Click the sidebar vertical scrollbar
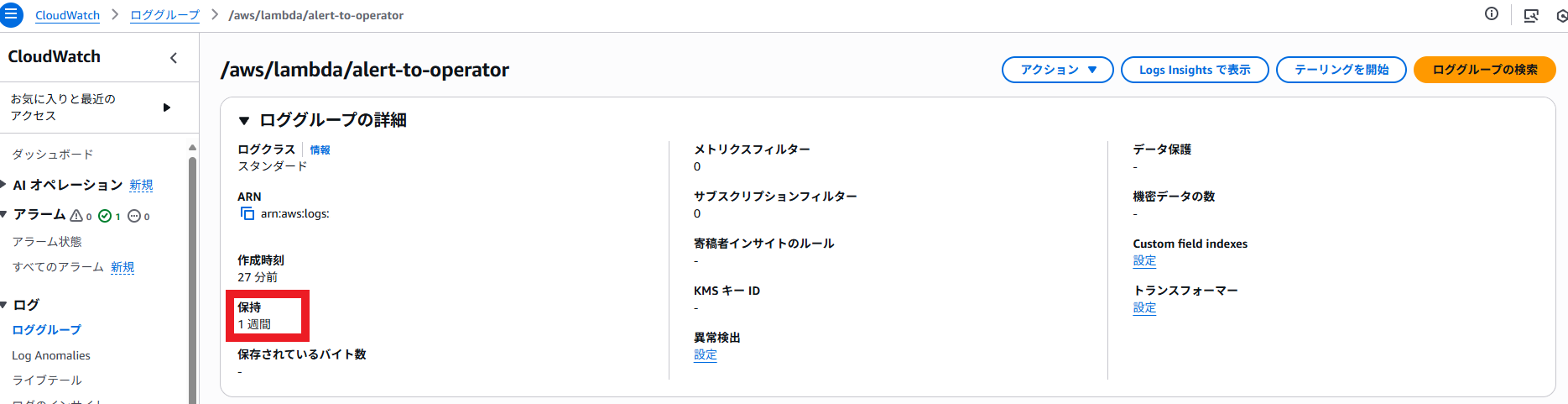The width and height of the screenshot is (1568, 404). tap(192, 277)
